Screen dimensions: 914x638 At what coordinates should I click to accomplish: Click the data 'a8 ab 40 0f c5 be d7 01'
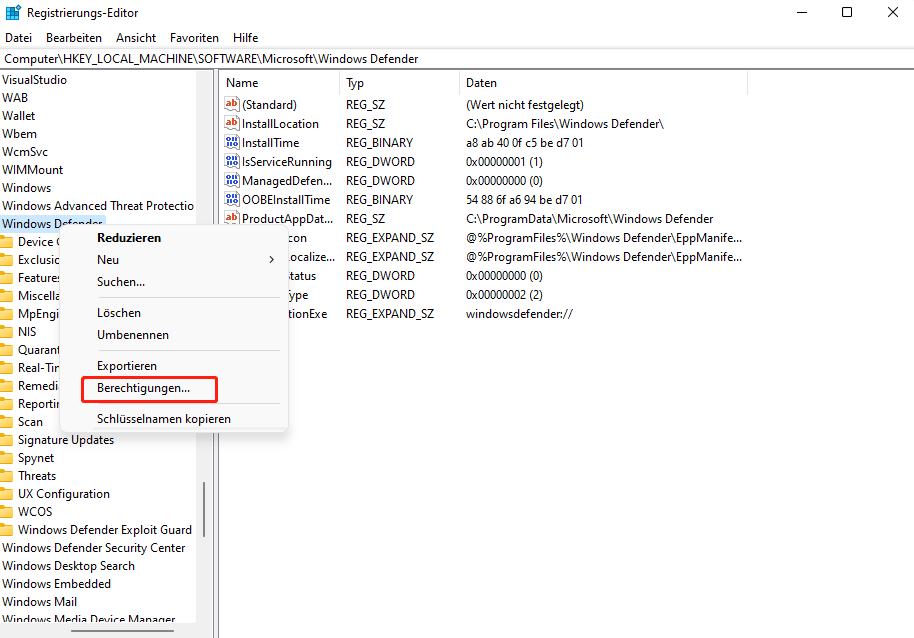525,143
